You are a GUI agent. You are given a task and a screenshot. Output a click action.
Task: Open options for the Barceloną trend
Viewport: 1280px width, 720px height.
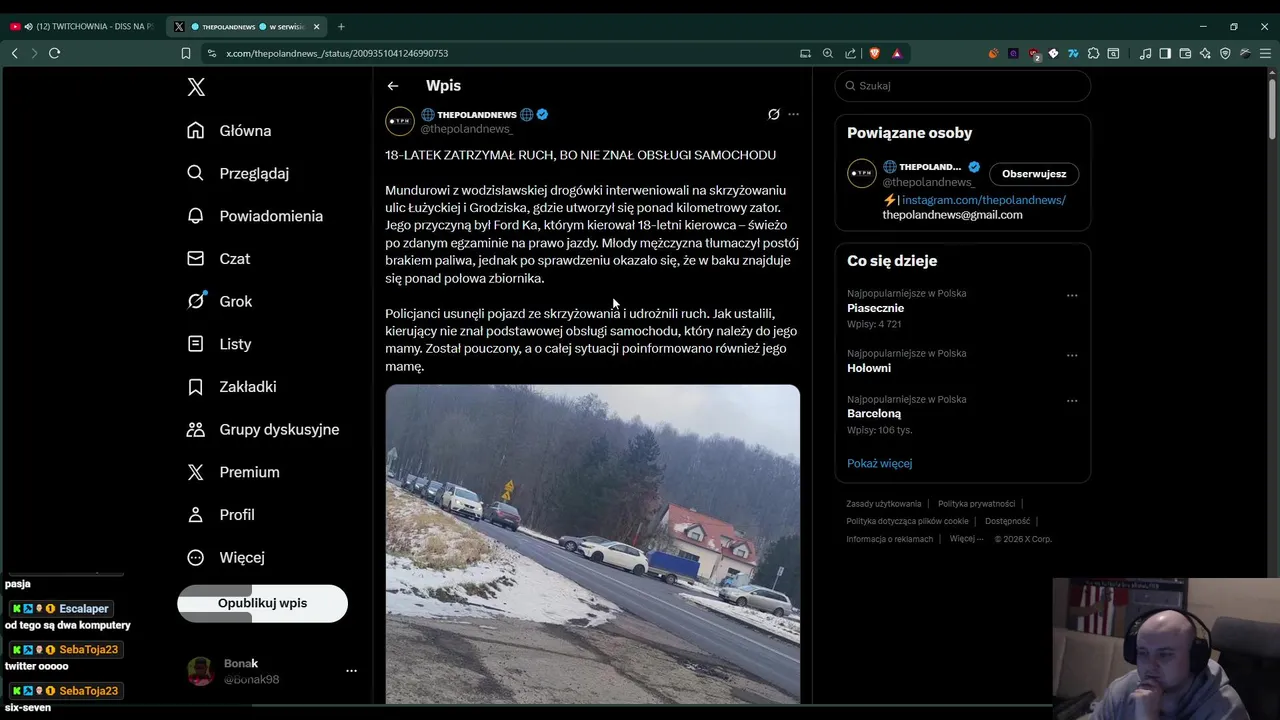[x=1072, y=401]
